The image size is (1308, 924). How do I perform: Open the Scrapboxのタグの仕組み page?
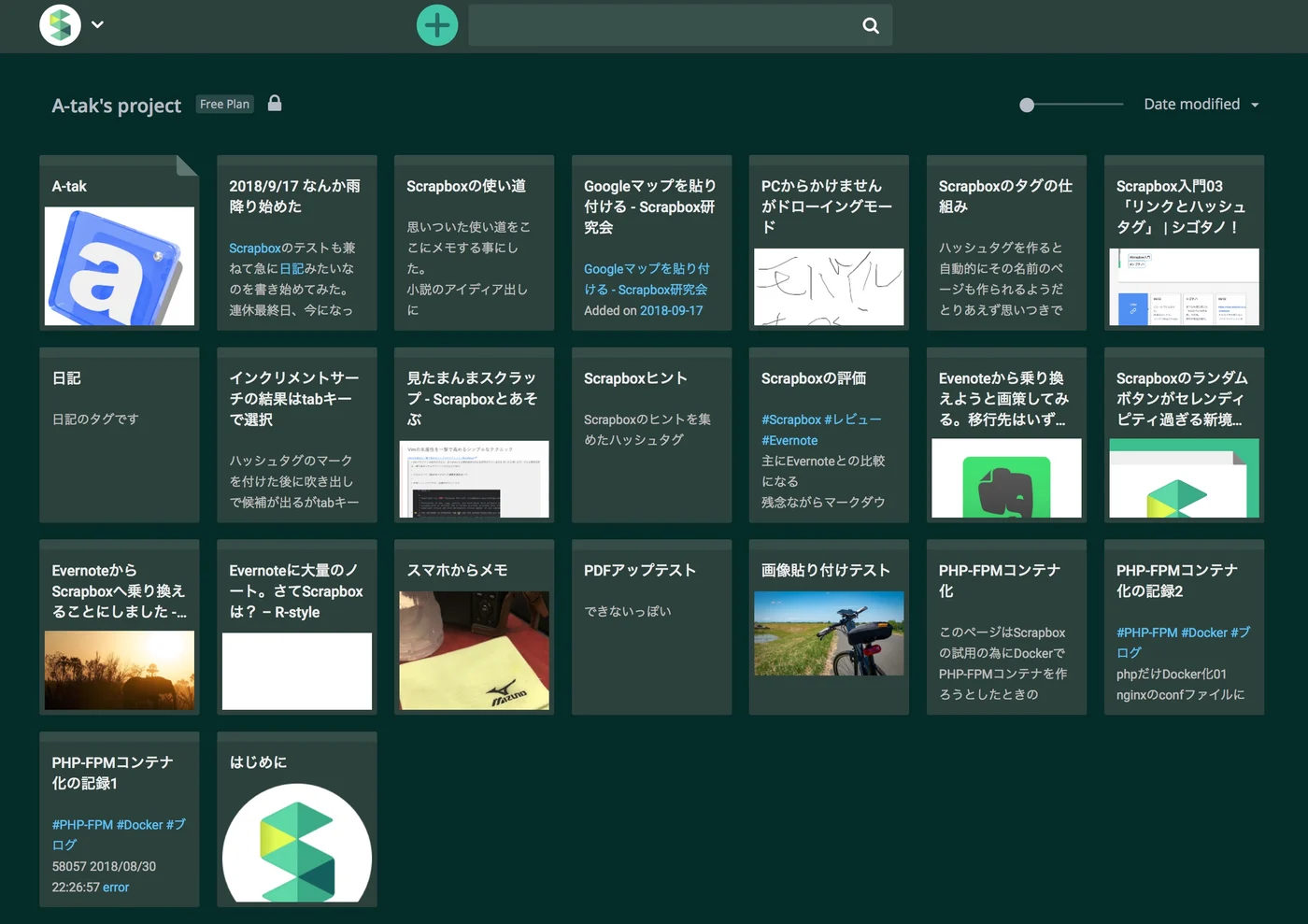point(1007,243)
